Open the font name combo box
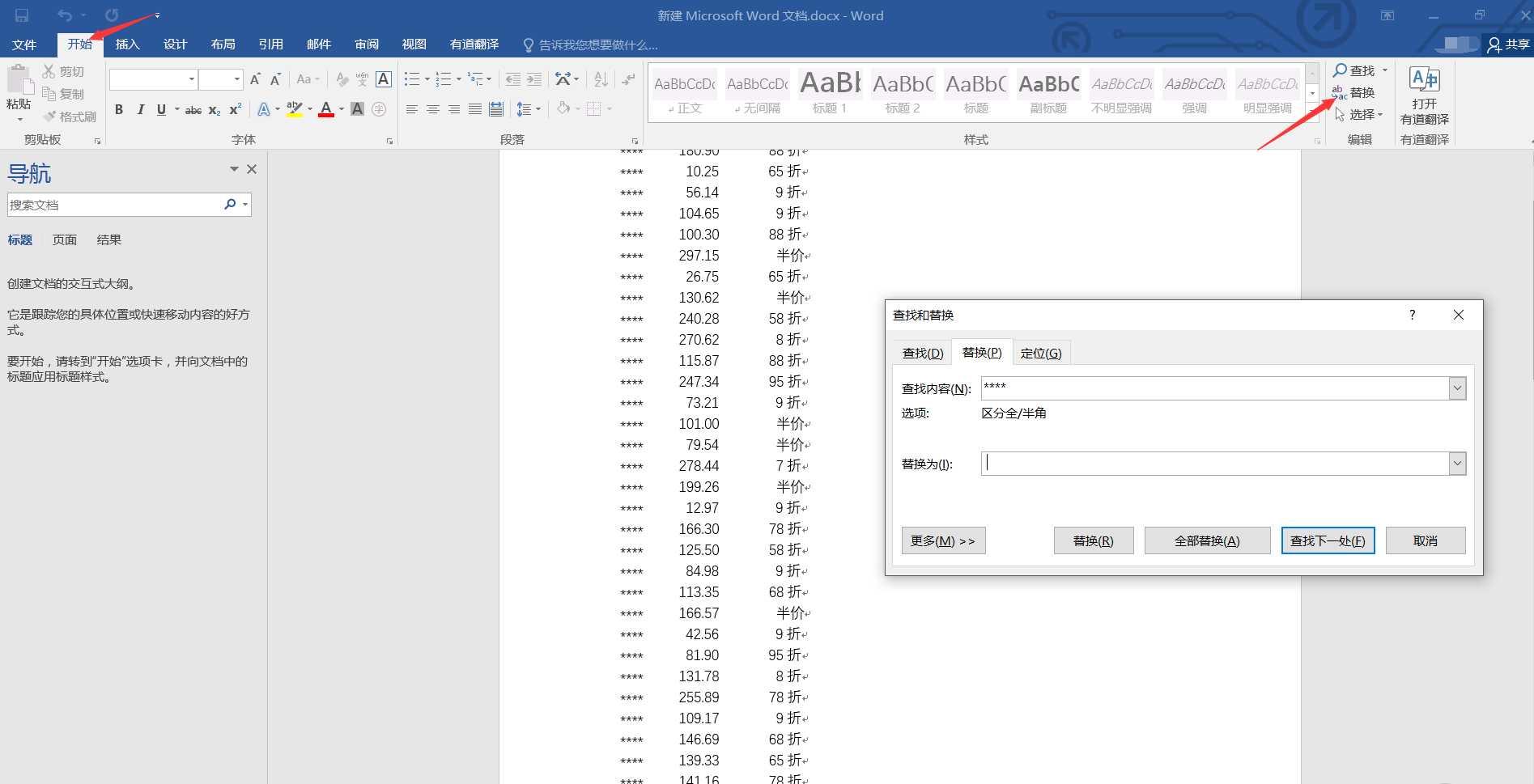 click(x=154, y=79)
